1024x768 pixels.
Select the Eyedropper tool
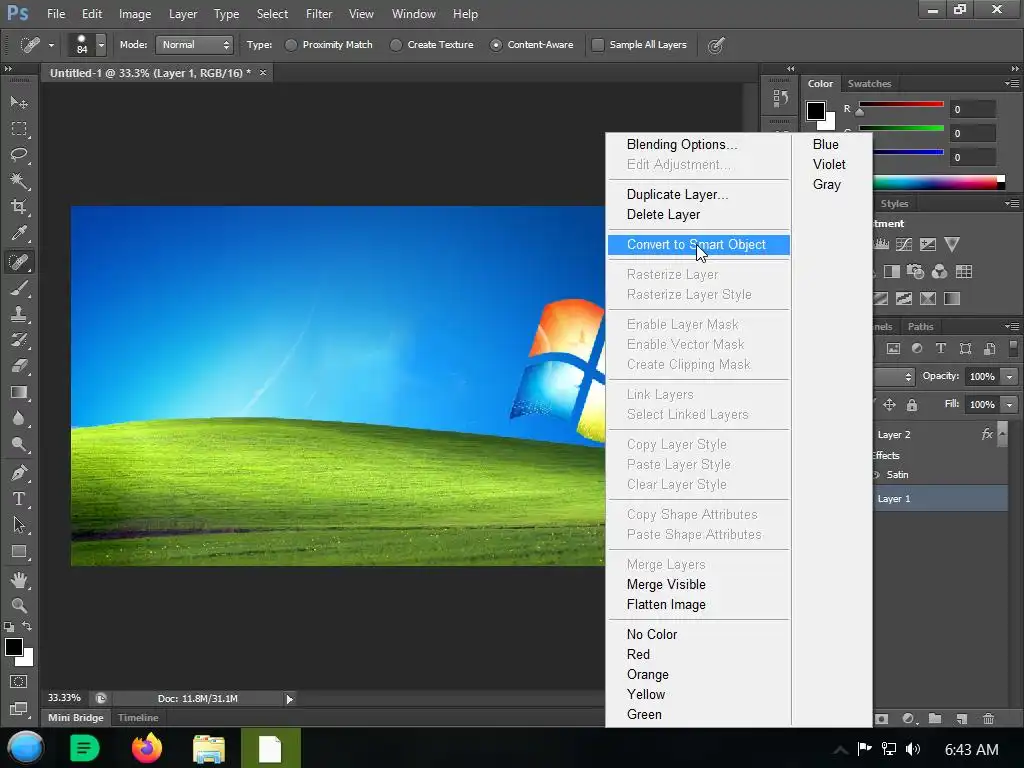pyautogui.click(x=19, y=233)
